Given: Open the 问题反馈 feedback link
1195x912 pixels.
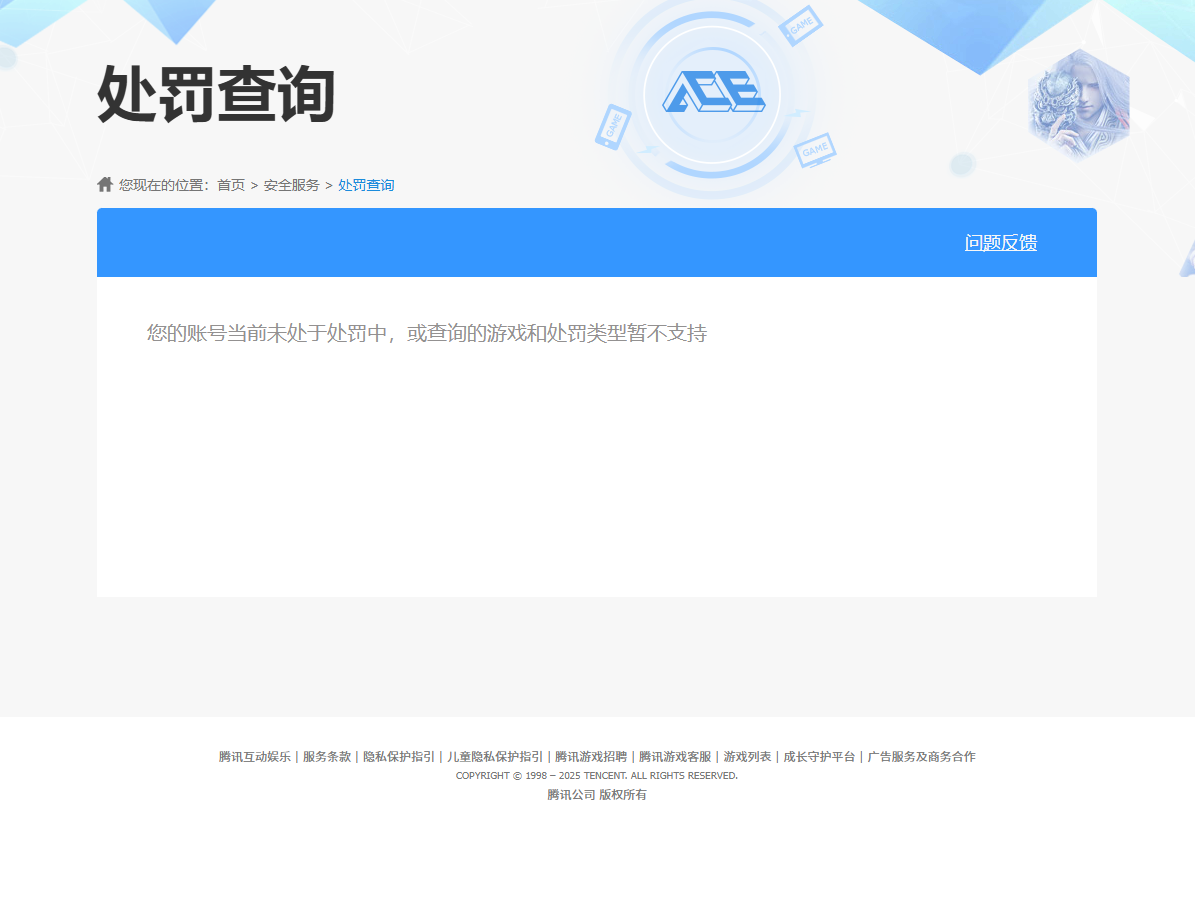Looking at the screenshot, I should coord(1000,242).
